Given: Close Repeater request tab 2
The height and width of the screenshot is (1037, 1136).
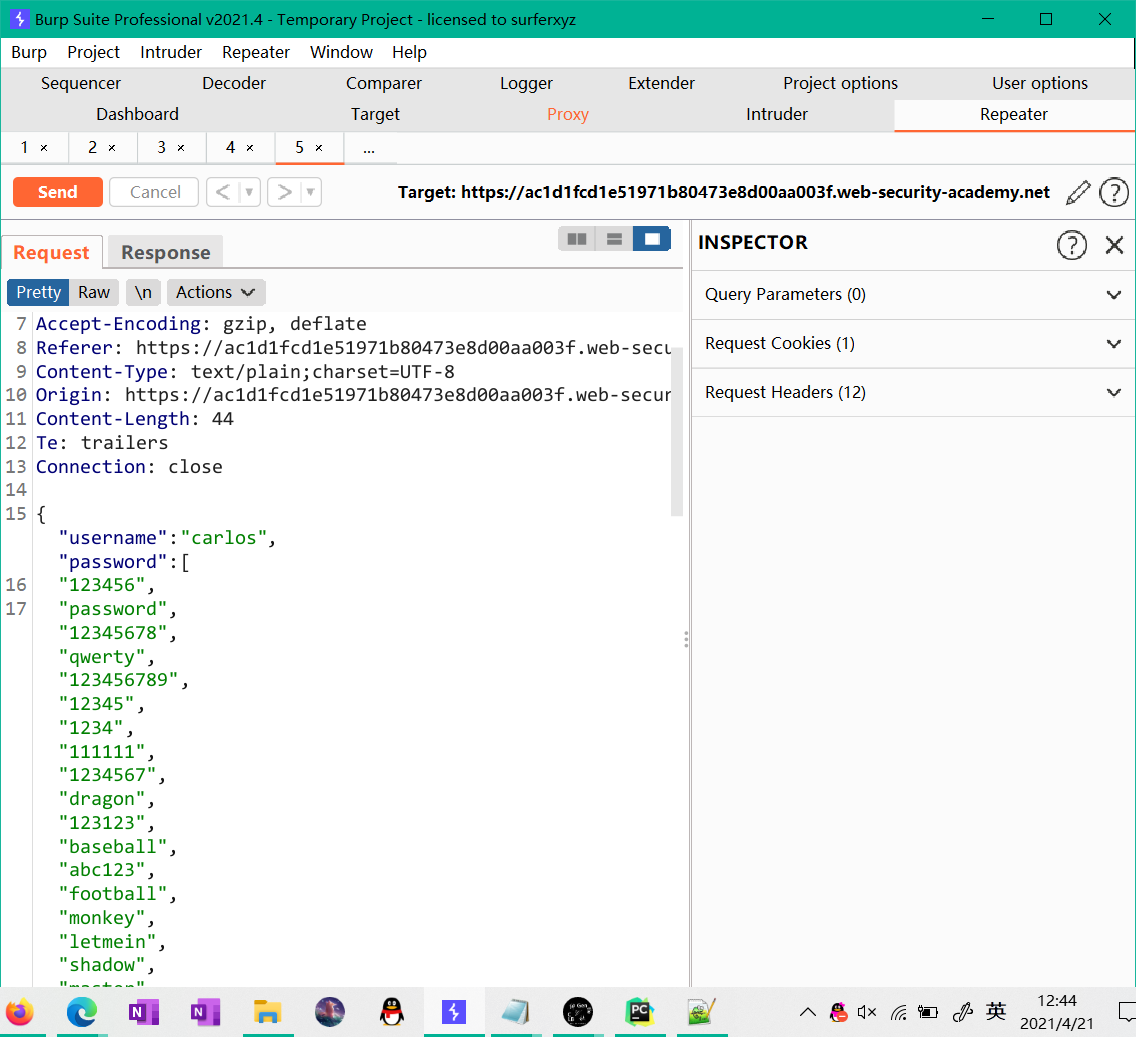Looking at the screenshot, I should coord(112,148).
